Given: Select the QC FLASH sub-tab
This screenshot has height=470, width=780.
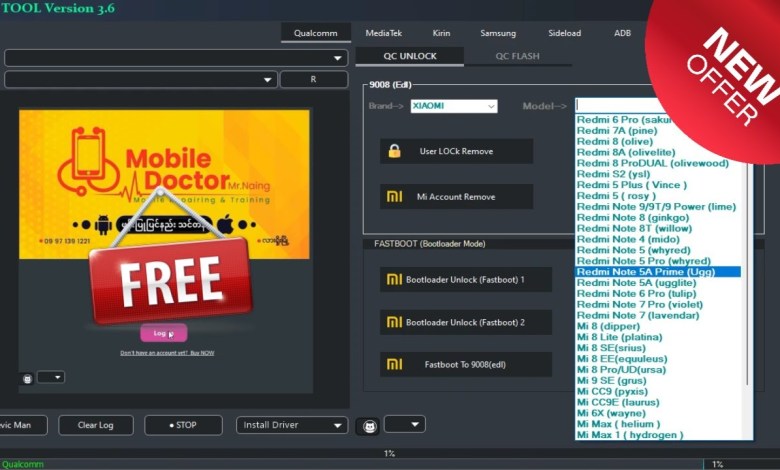Looking at the screenshot, I should (x=517, y=56).
